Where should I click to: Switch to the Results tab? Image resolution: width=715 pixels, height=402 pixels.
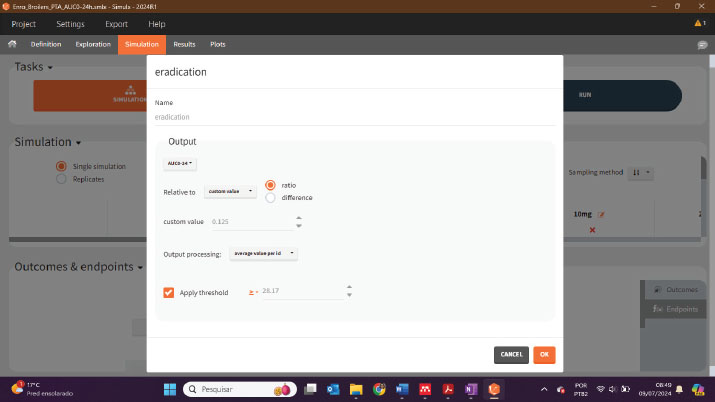[184, 44]
